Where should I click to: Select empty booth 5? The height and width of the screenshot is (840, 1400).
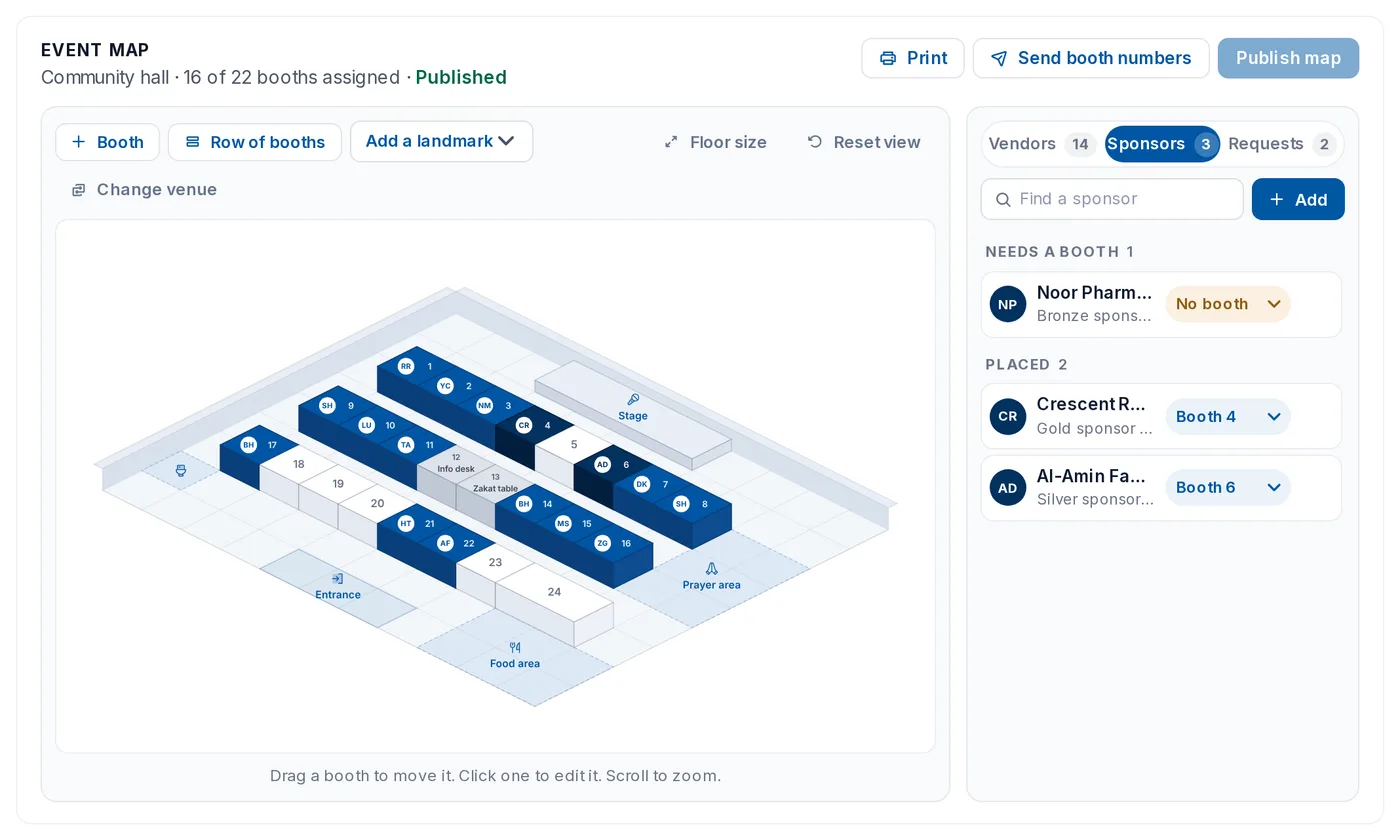point(574,445)
